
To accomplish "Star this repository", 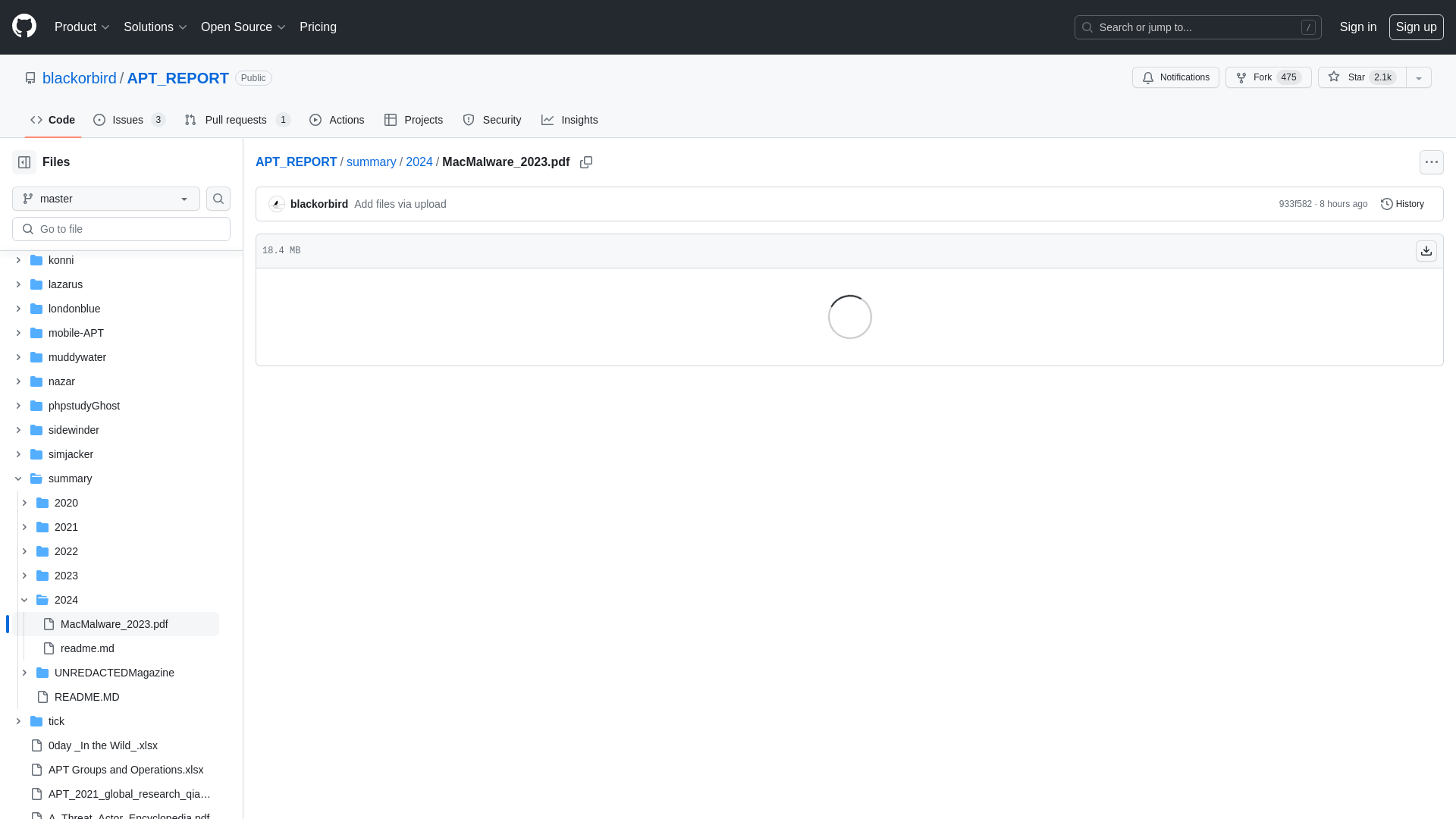I will point(1362,77).
